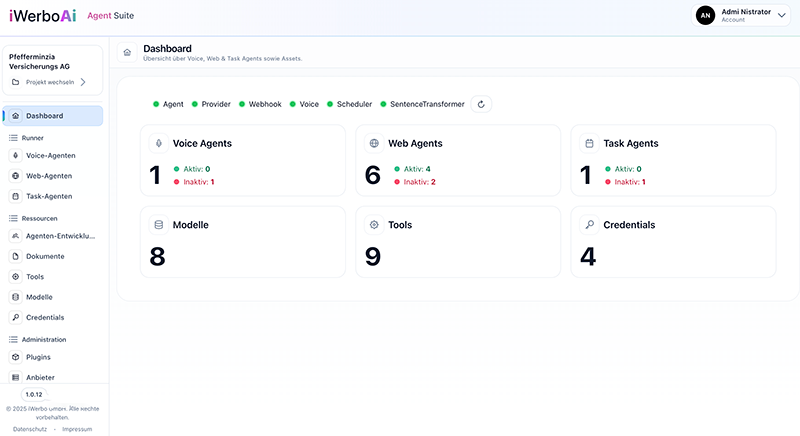The image size is (800, 436).
Task: Click the Modelle database icon
Action: (157, 225)
